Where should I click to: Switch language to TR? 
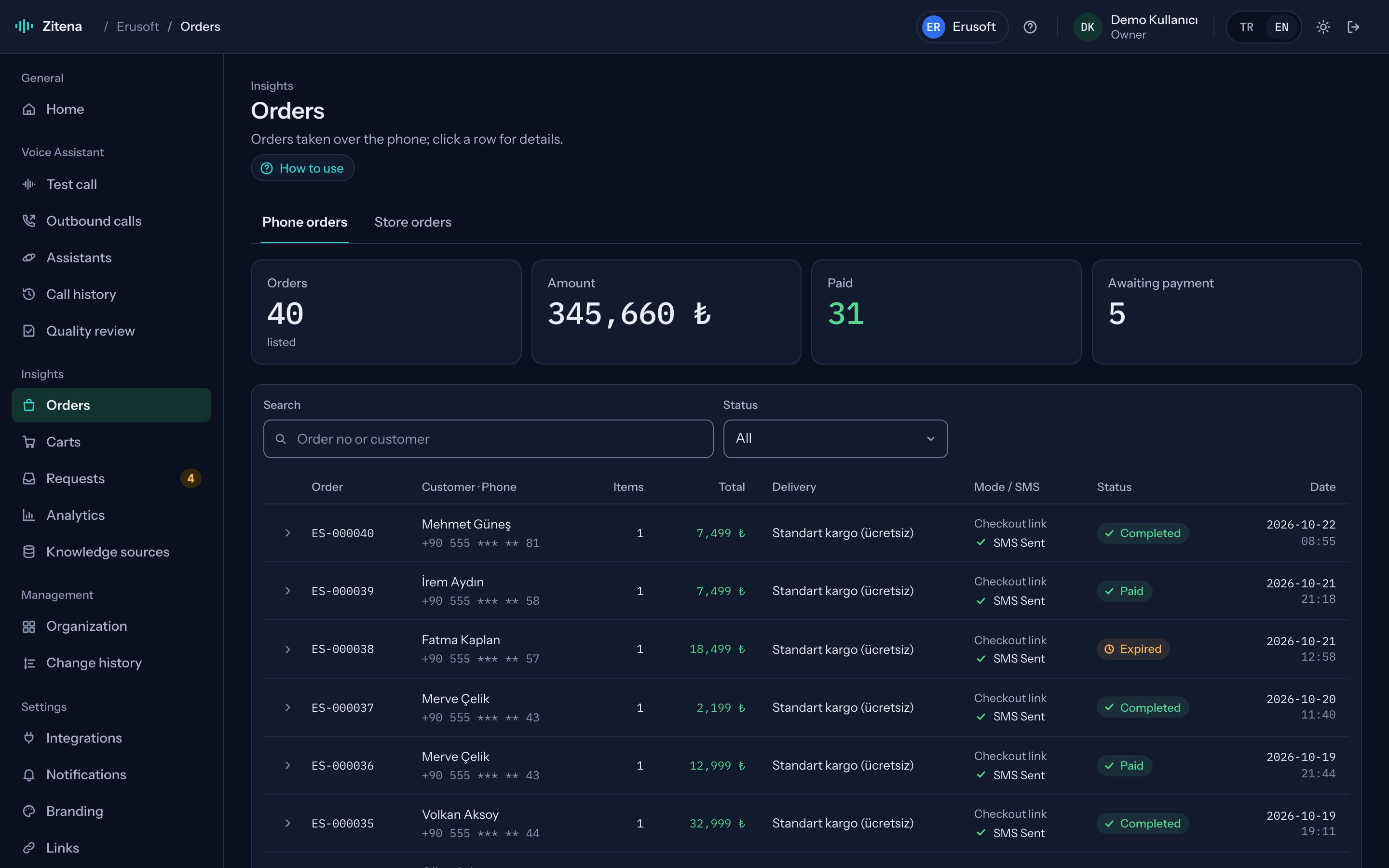(1246, 27)
